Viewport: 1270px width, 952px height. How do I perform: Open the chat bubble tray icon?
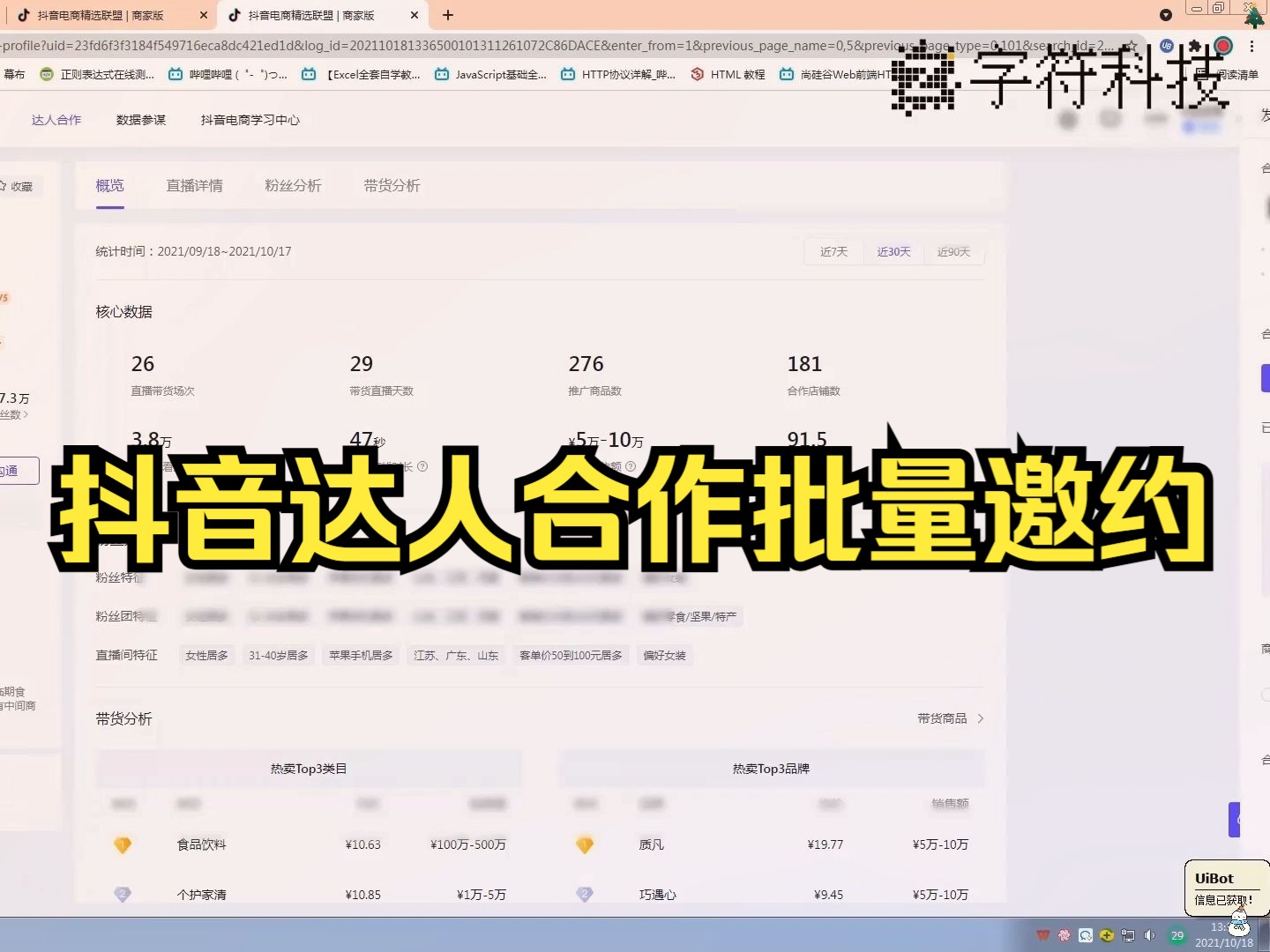pos(1086,935)
